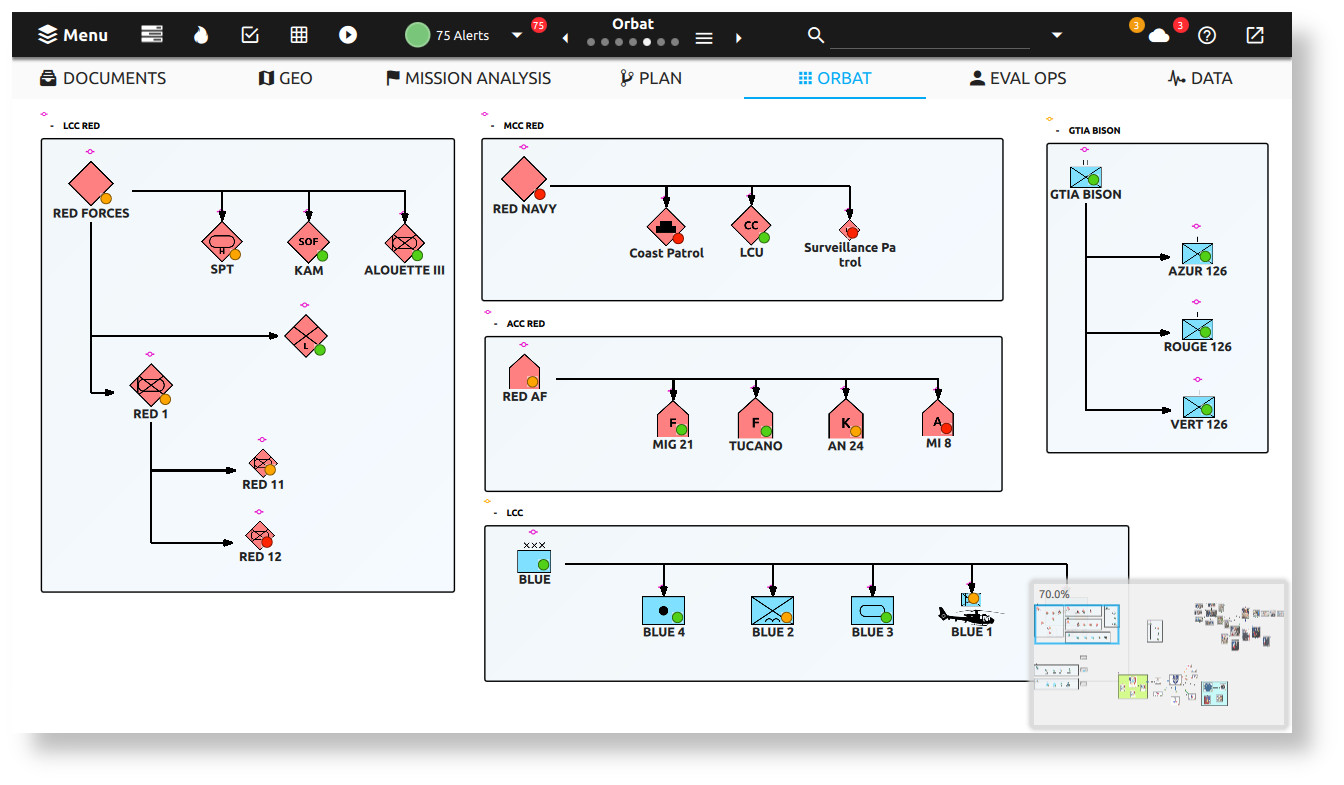Click the green 75 Alerts status circle
The height and width of the screenshot is (785, 1344).
click(x=417, y=35)
